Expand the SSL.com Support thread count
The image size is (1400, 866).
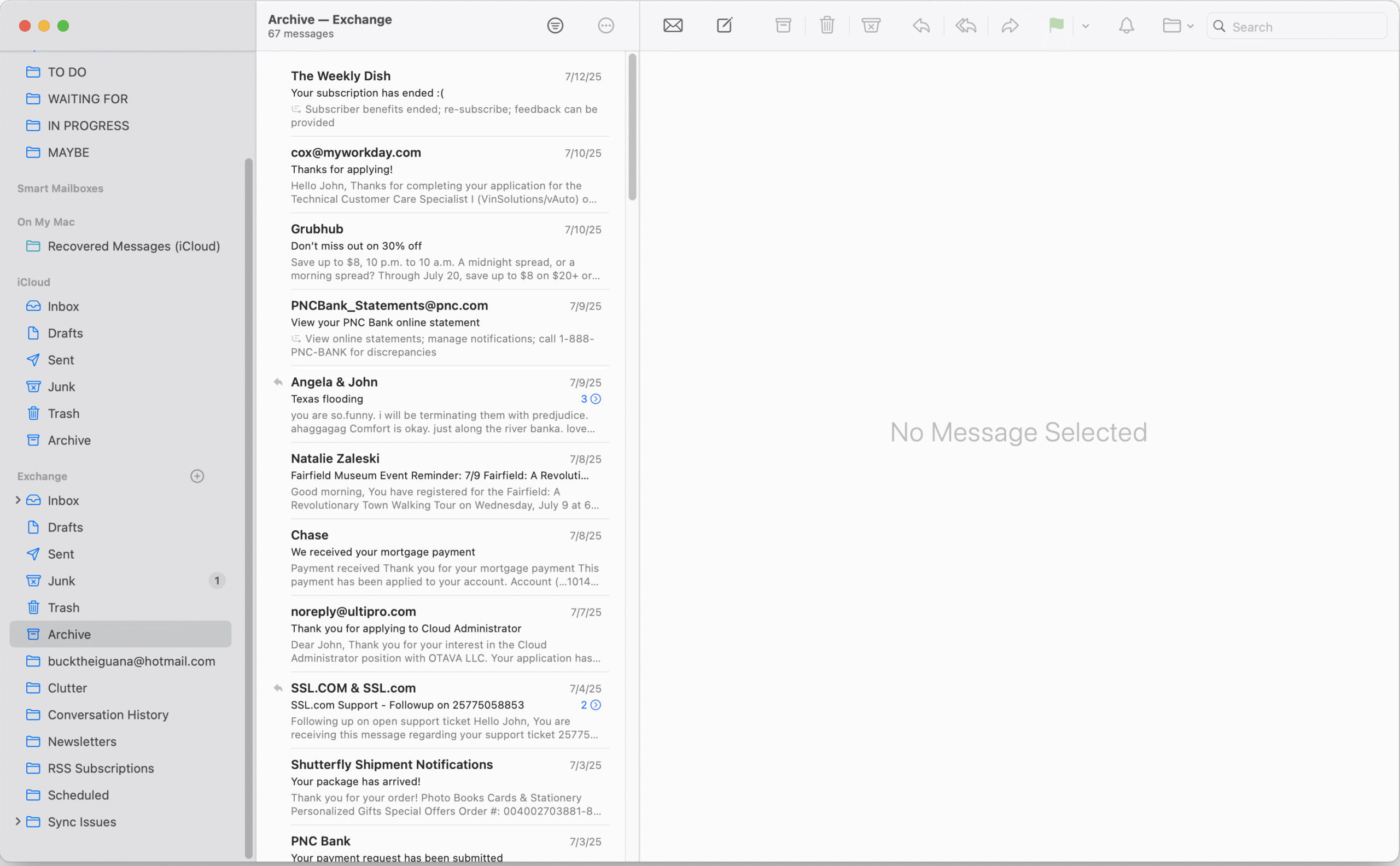click(x=591, y=705)
